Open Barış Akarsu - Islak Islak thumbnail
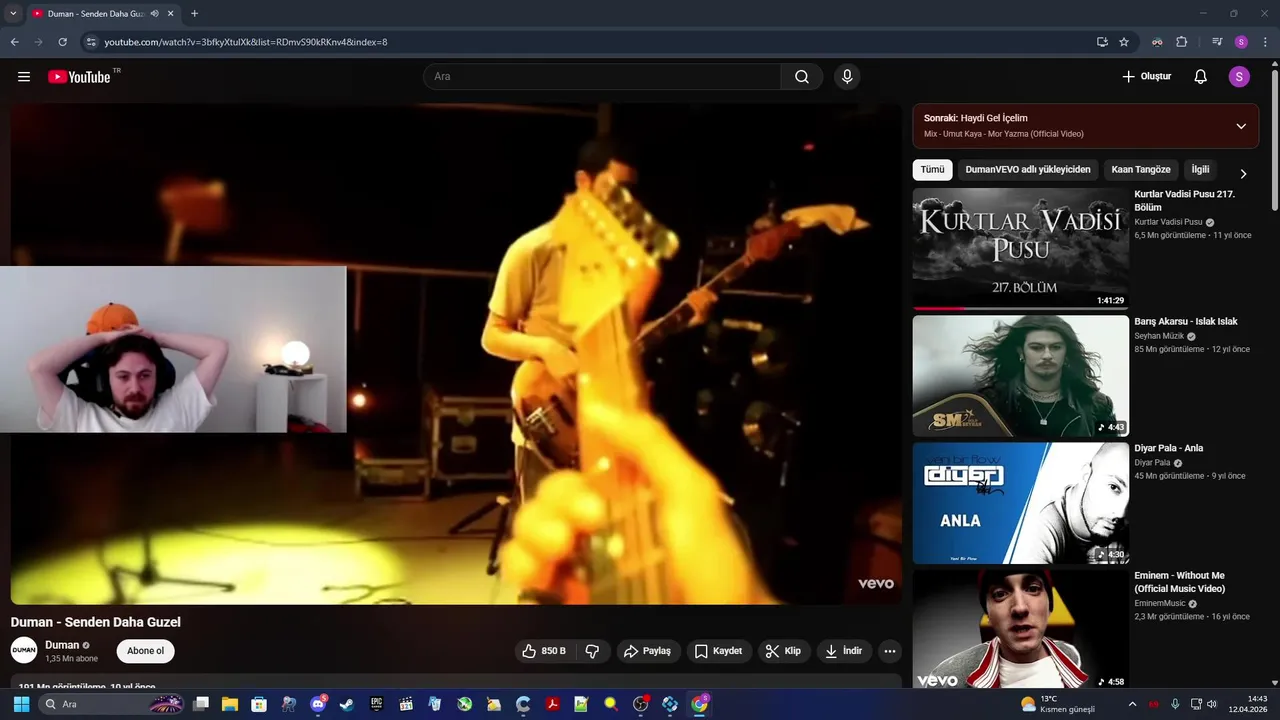The image size is (1280, 720). (x=1021, y=376)
